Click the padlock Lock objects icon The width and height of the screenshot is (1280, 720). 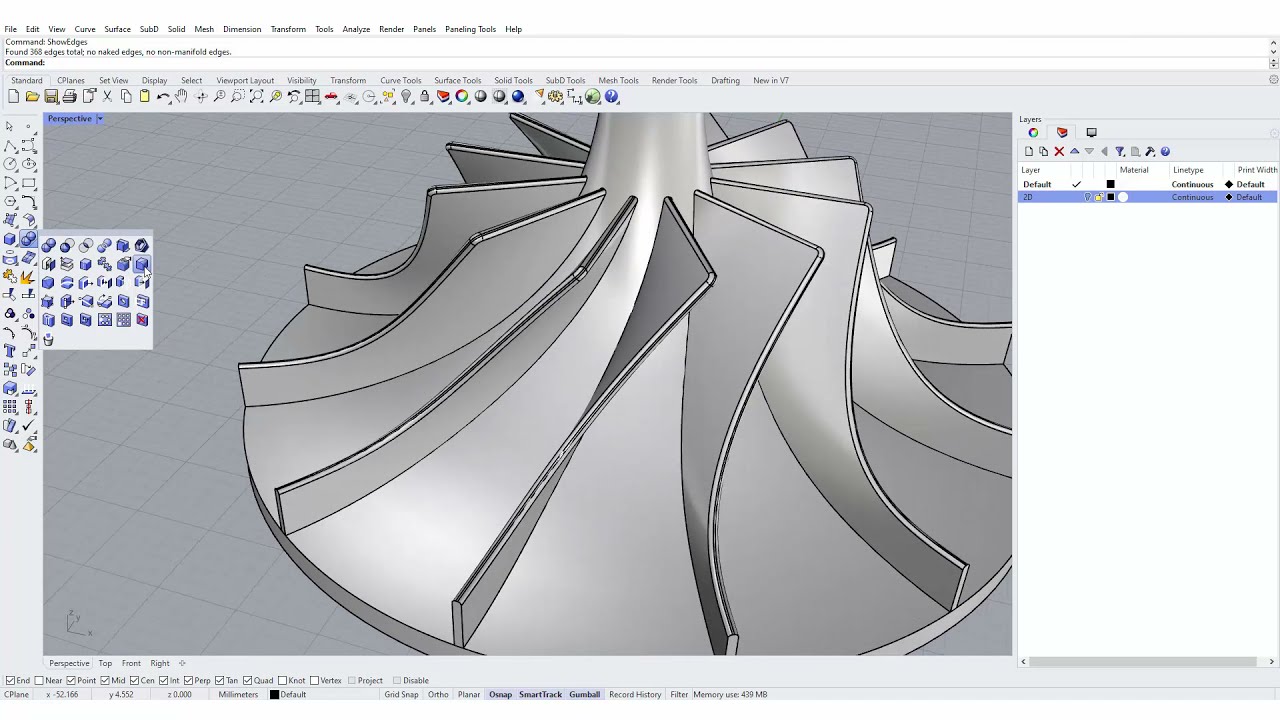425,97
